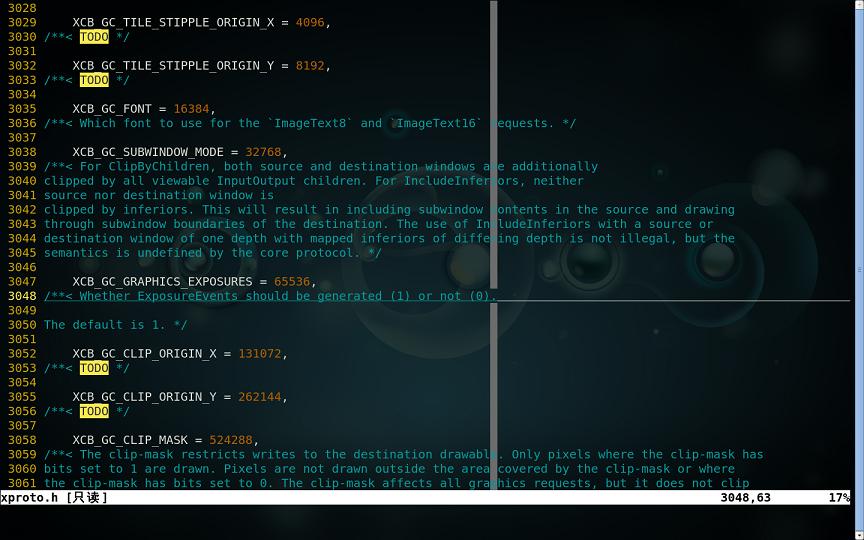Click 'The default is 1. */' comment

pos(116,325)
